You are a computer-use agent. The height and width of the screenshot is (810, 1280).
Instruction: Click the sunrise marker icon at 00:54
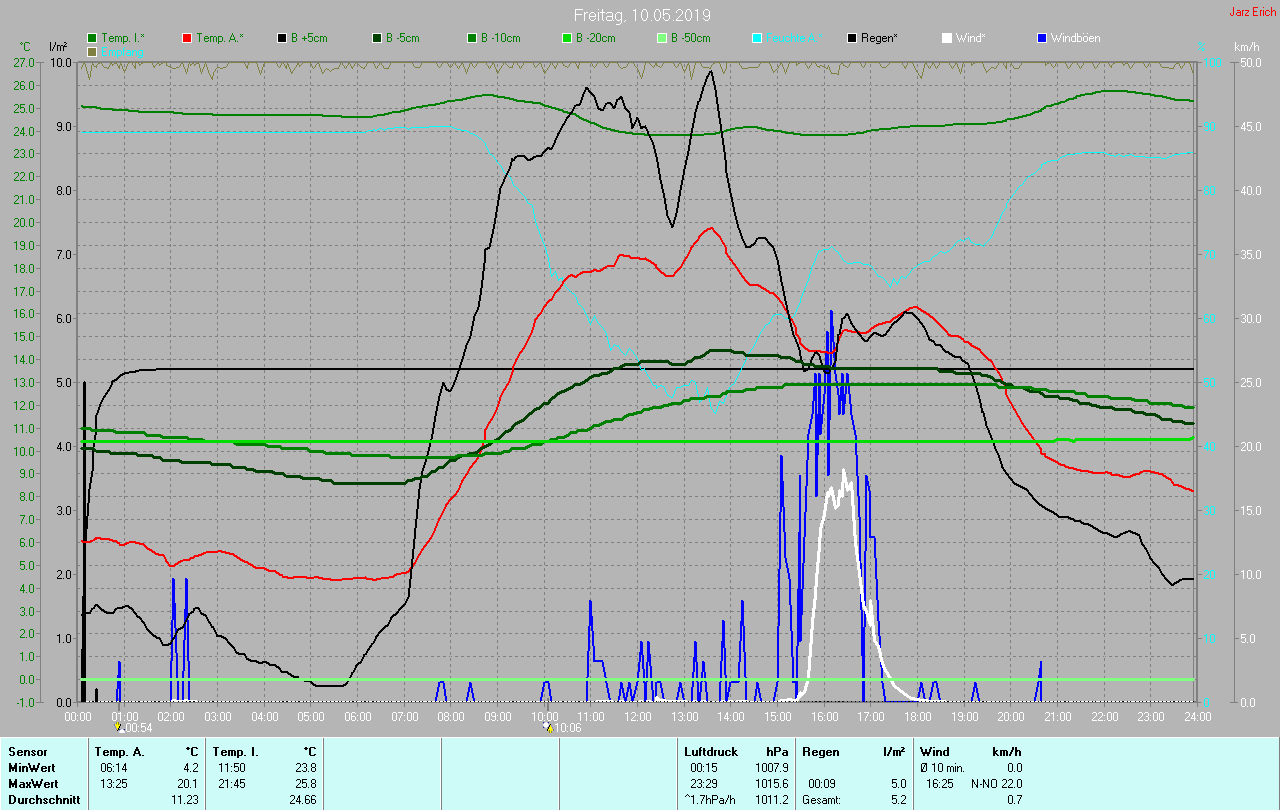(120, 727)
